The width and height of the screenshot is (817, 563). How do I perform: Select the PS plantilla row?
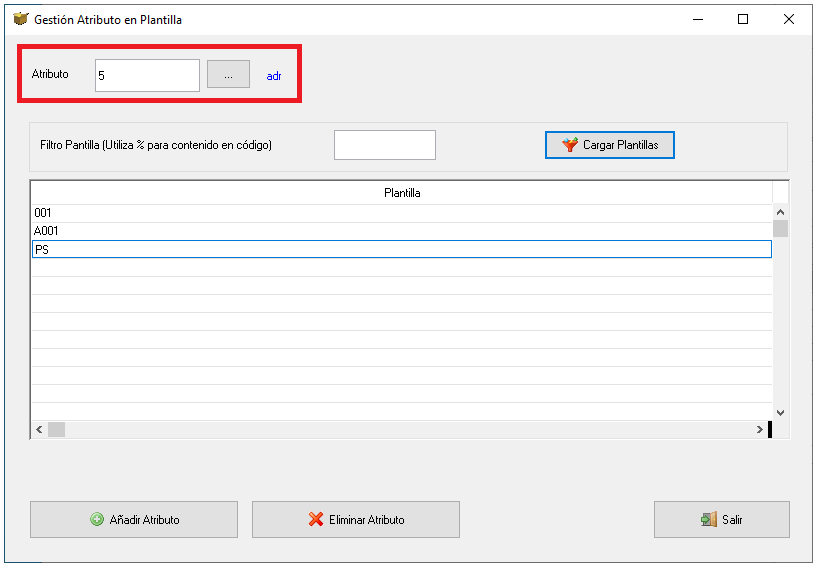pos(402,249)
